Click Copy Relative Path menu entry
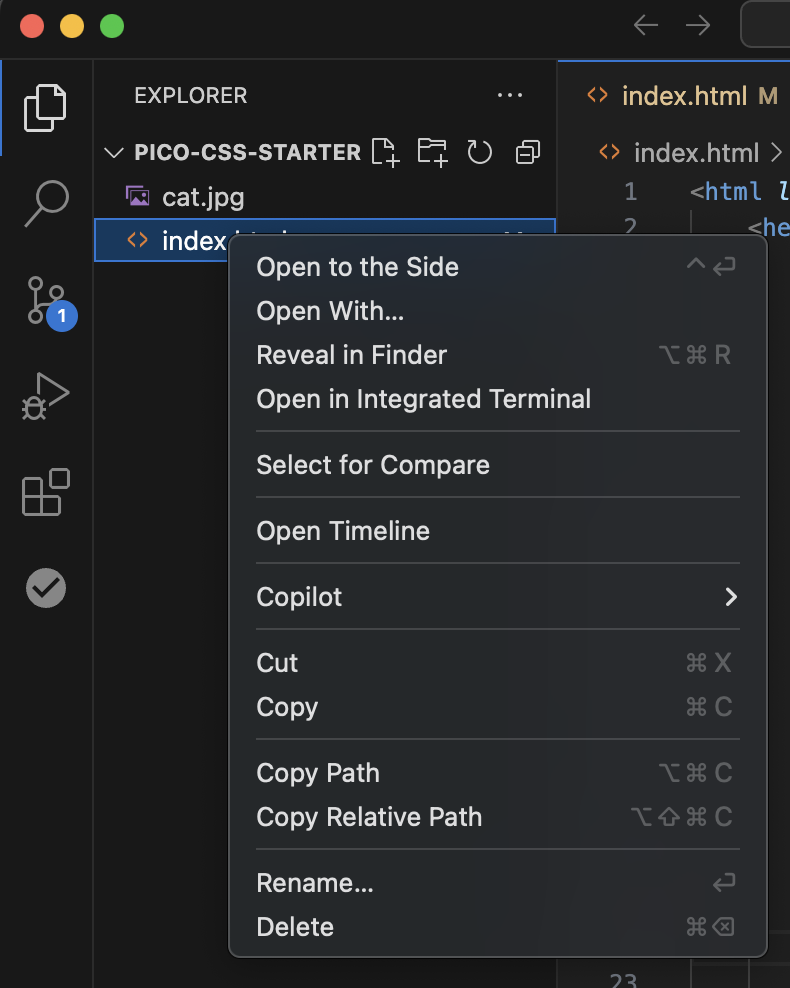The width and height of the screenshot is (790, 988). (x=369, y=817)
